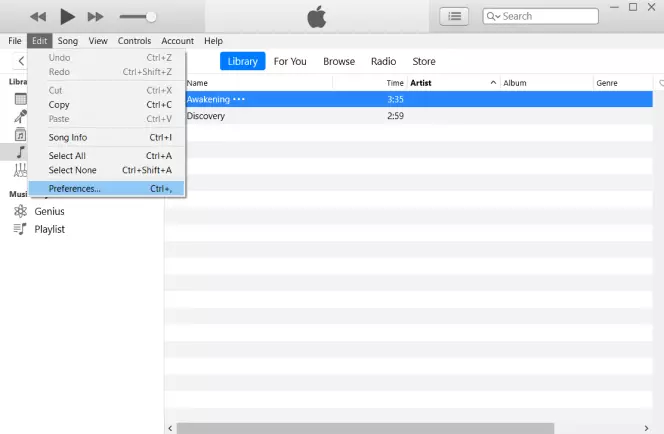
Task: Minimize the iTunes window
Action: 614,7
